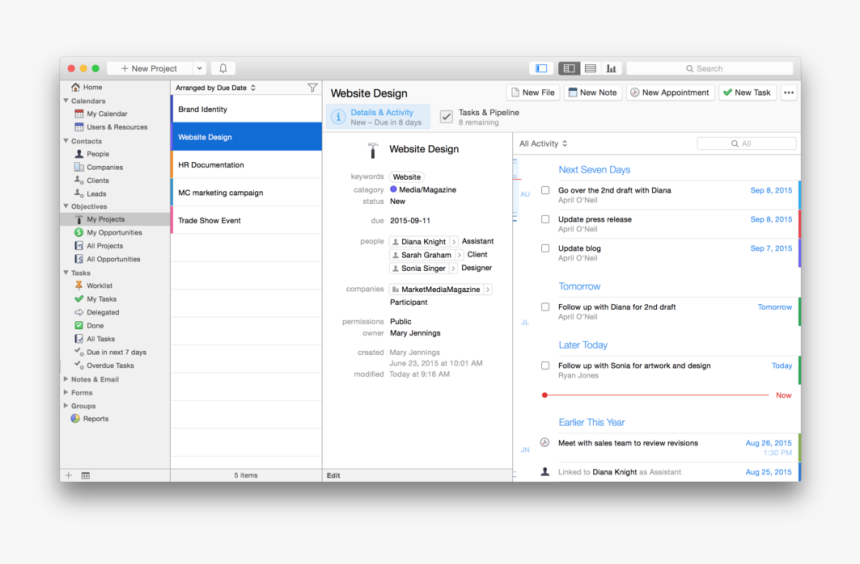Open the Clients contact list
Screen dimensions: 860x564
[92, 180]
